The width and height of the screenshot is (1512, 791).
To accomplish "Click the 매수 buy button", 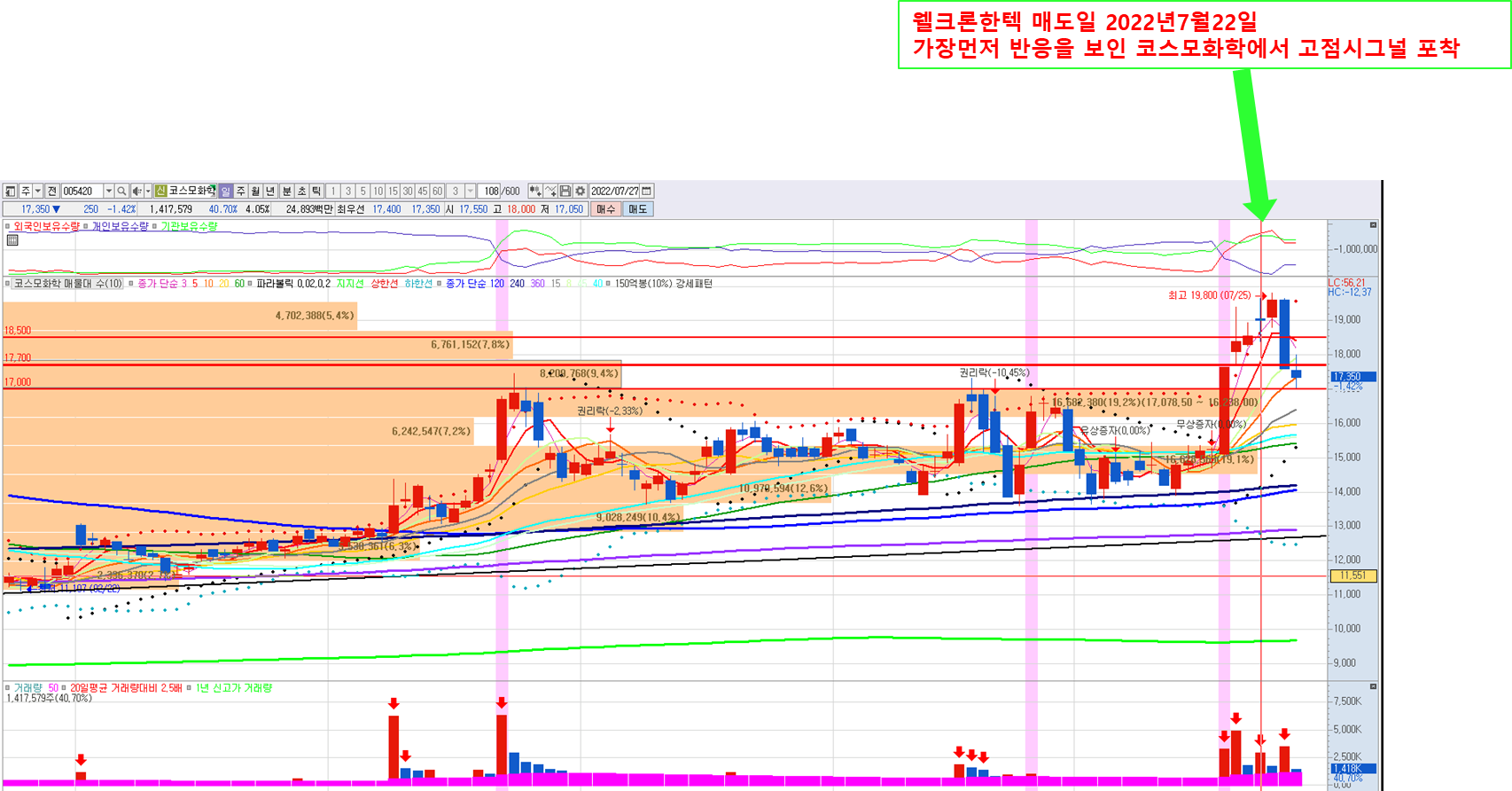I will (606, 209).
